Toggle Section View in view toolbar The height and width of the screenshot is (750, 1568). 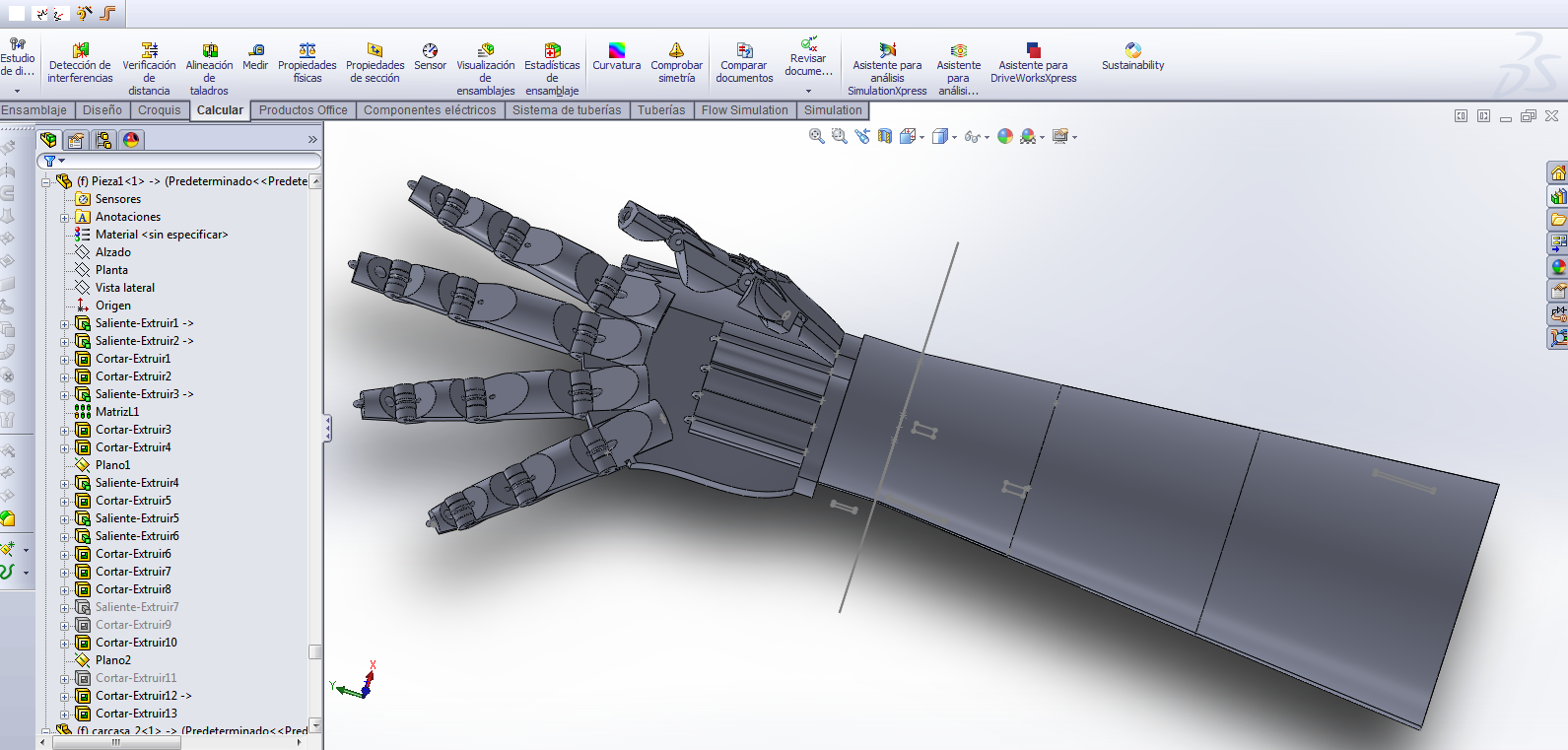885,137
